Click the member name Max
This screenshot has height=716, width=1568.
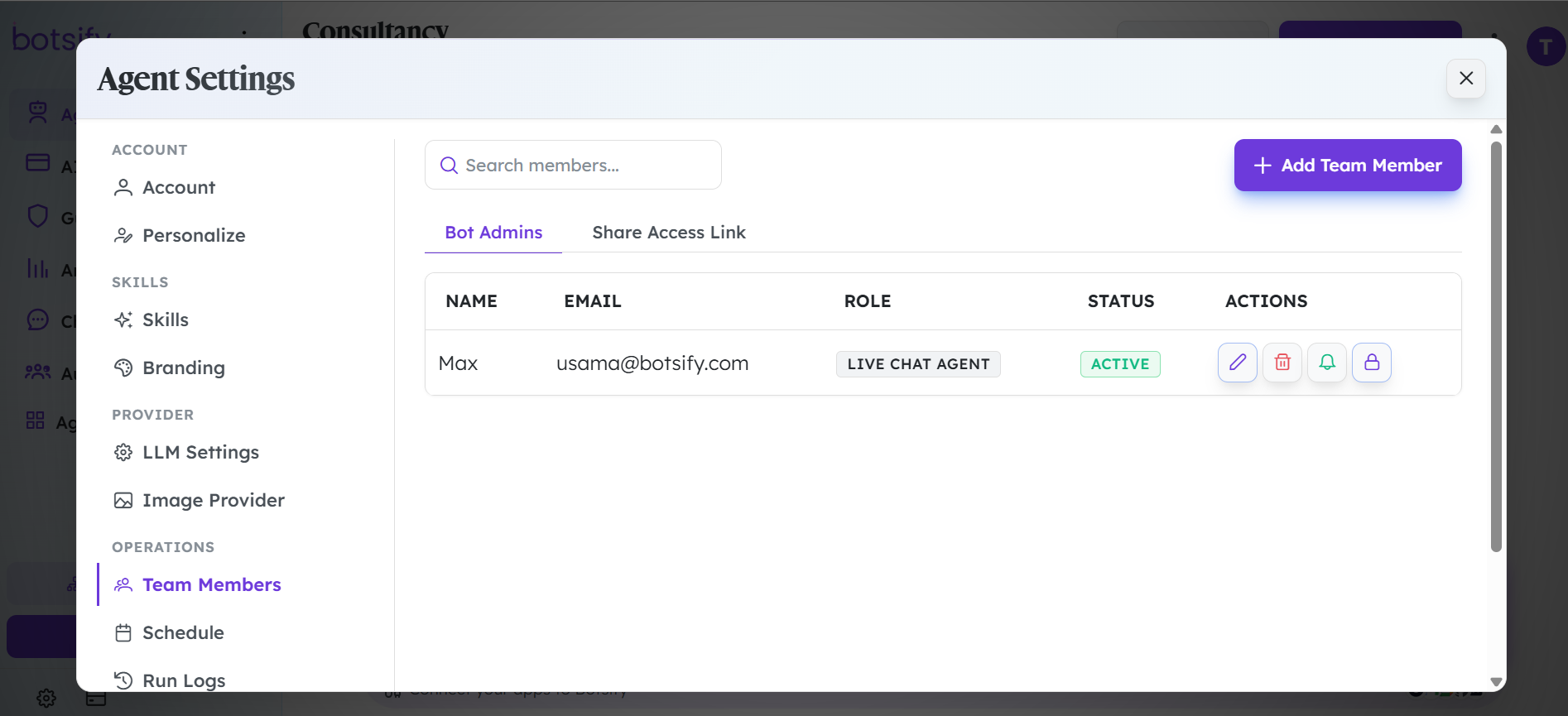pos(458,363)
